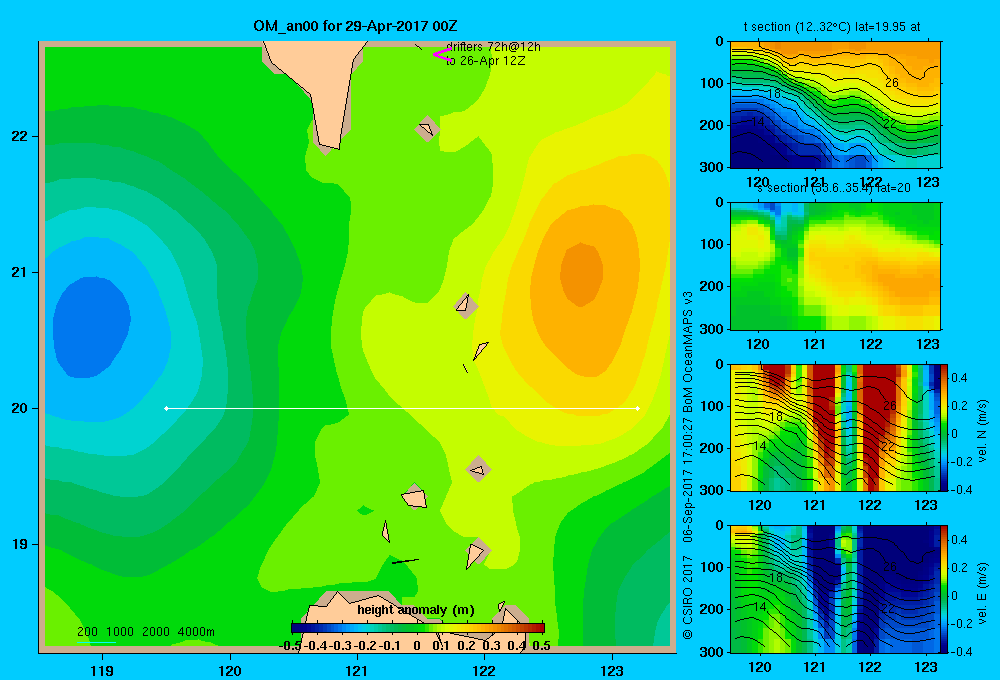Click the 's section (33.6..35.4) lat=20' title

[834, 188]
